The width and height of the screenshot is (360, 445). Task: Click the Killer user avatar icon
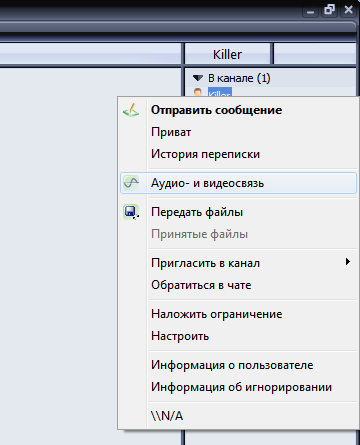[198, 92]
